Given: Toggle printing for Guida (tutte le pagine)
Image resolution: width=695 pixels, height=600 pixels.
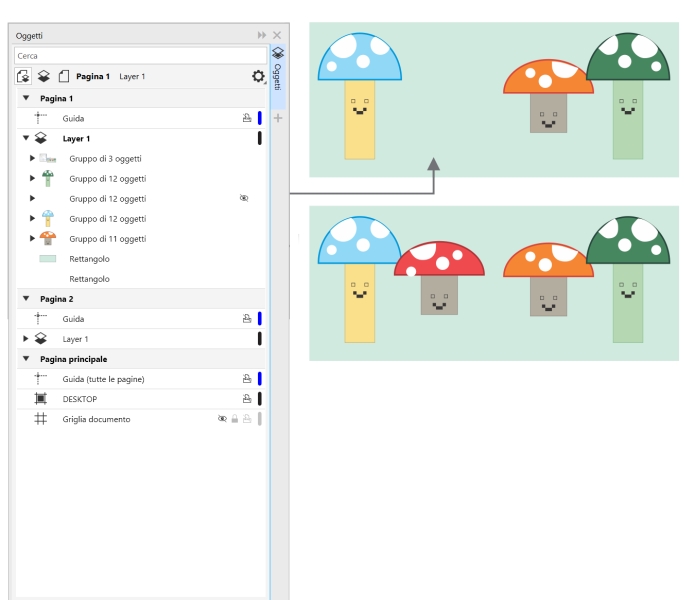Looking at the screenshot, I should [246, 379].
